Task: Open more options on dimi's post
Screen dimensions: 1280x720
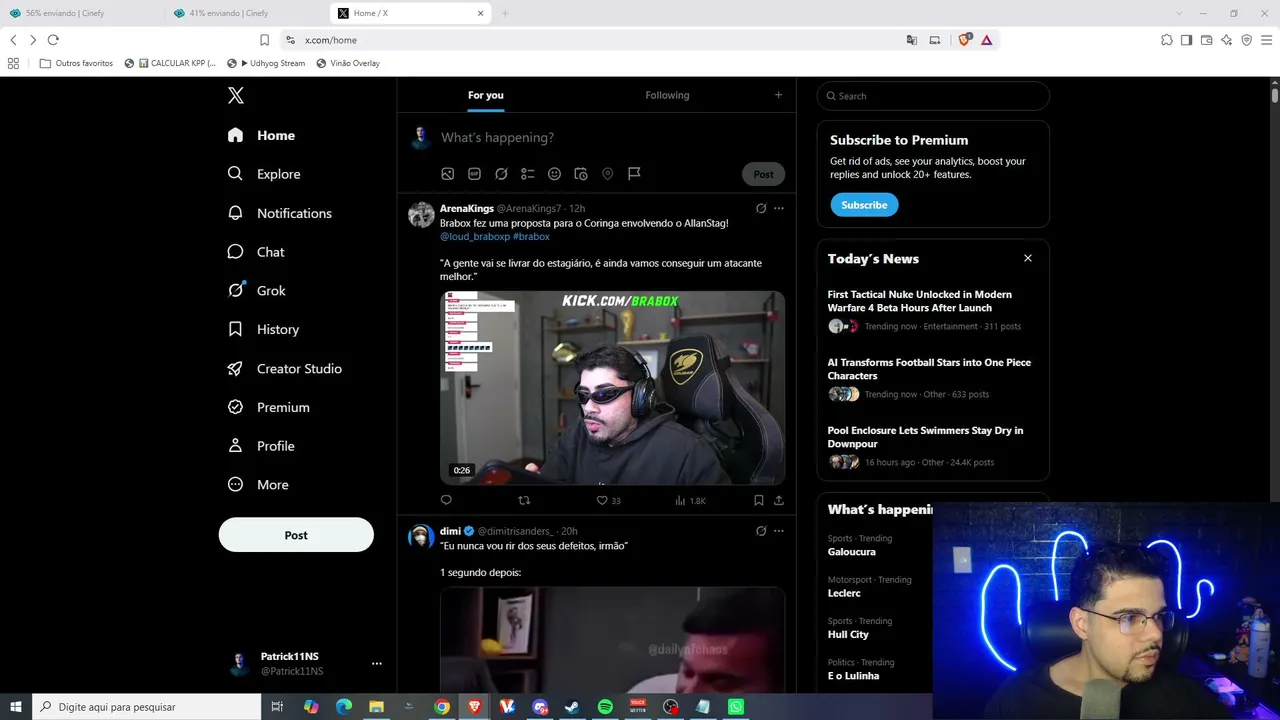Action: [x=779, y=531]
